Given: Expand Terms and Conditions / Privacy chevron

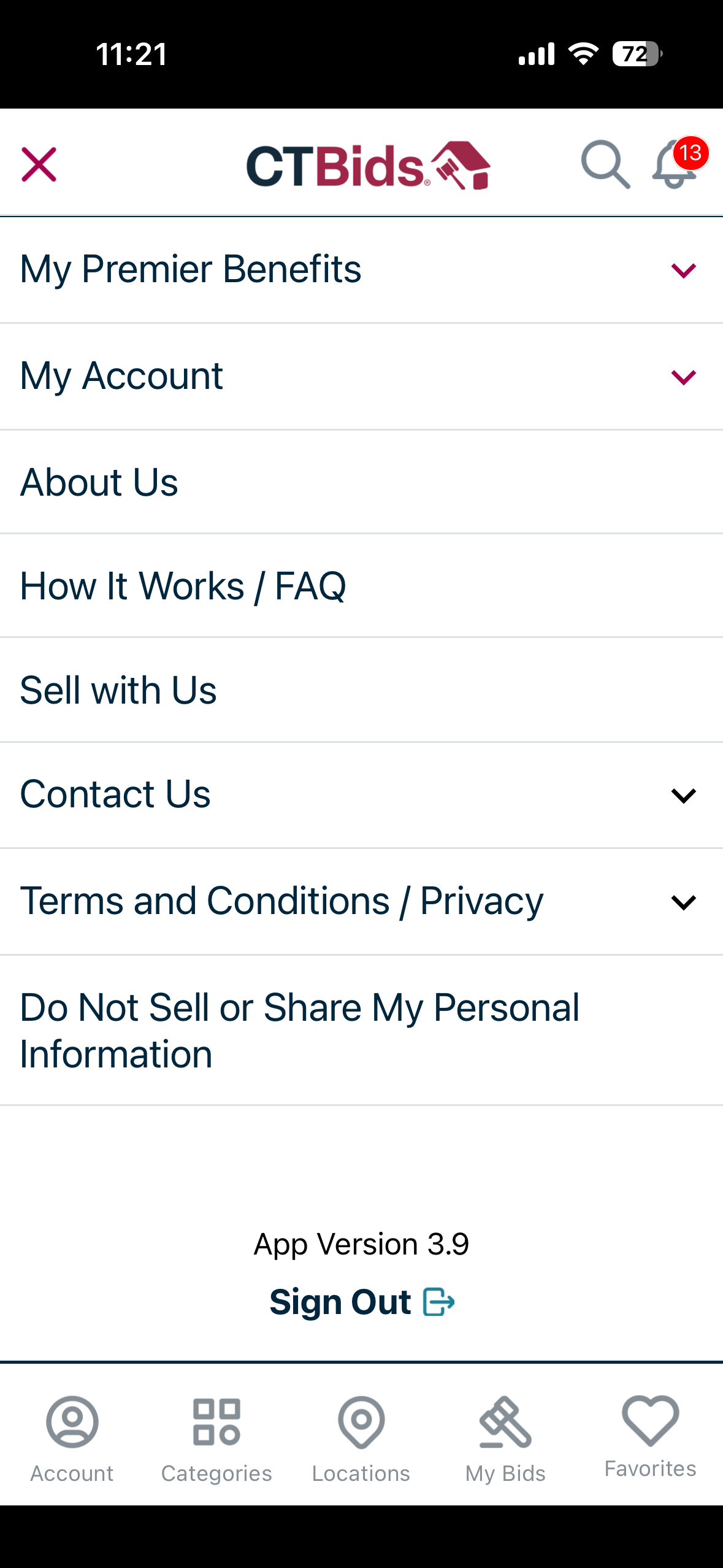Looking at the screenshot, I should pyautogui.click(x=683, y=902).
